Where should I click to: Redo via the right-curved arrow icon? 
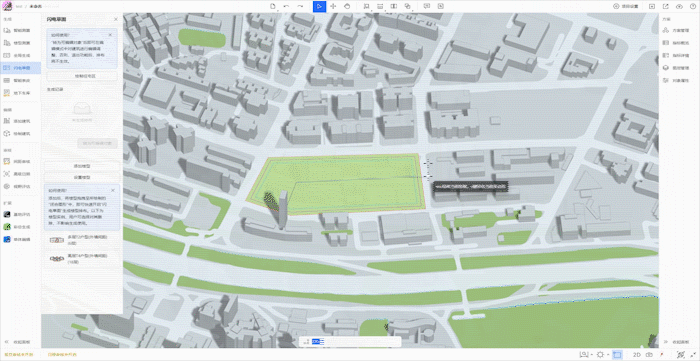[300, 6]
